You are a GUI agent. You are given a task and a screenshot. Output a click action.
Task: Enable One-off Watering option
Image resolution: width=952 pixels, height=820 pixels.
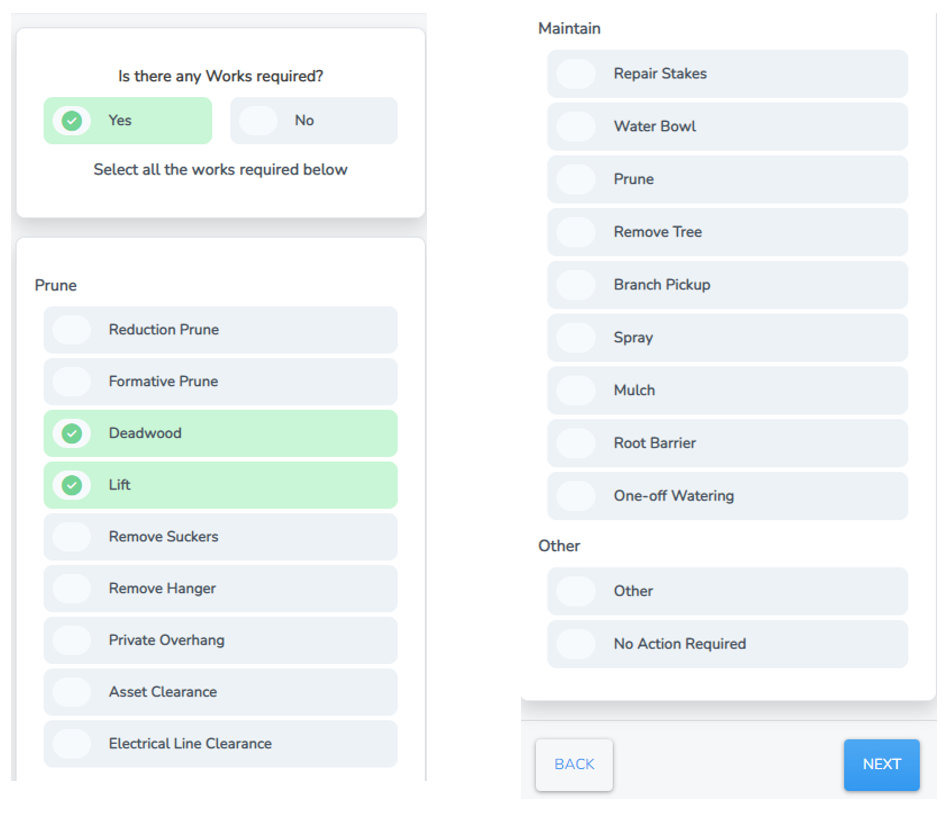[x=727, y=496]
